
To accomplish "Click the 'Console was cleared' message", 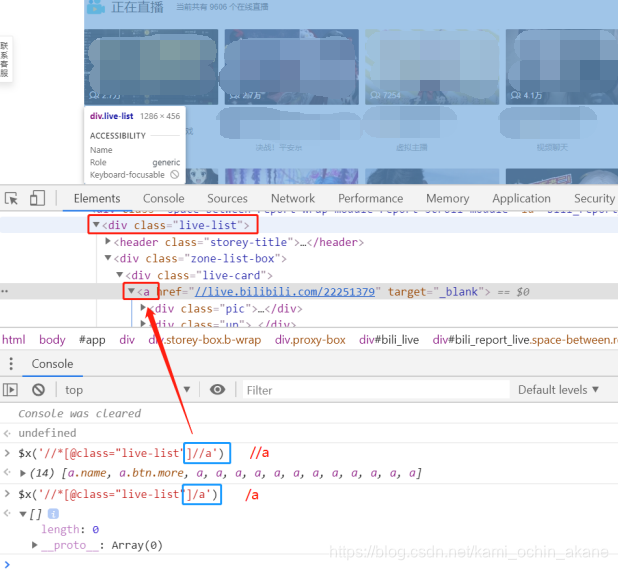I will [79, 413].
